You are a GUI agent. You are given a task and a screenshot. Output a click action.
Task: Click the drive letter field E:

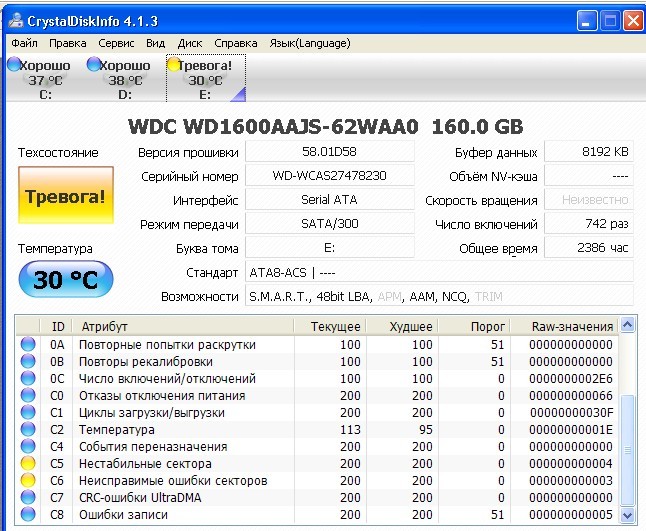click(330, 248)
